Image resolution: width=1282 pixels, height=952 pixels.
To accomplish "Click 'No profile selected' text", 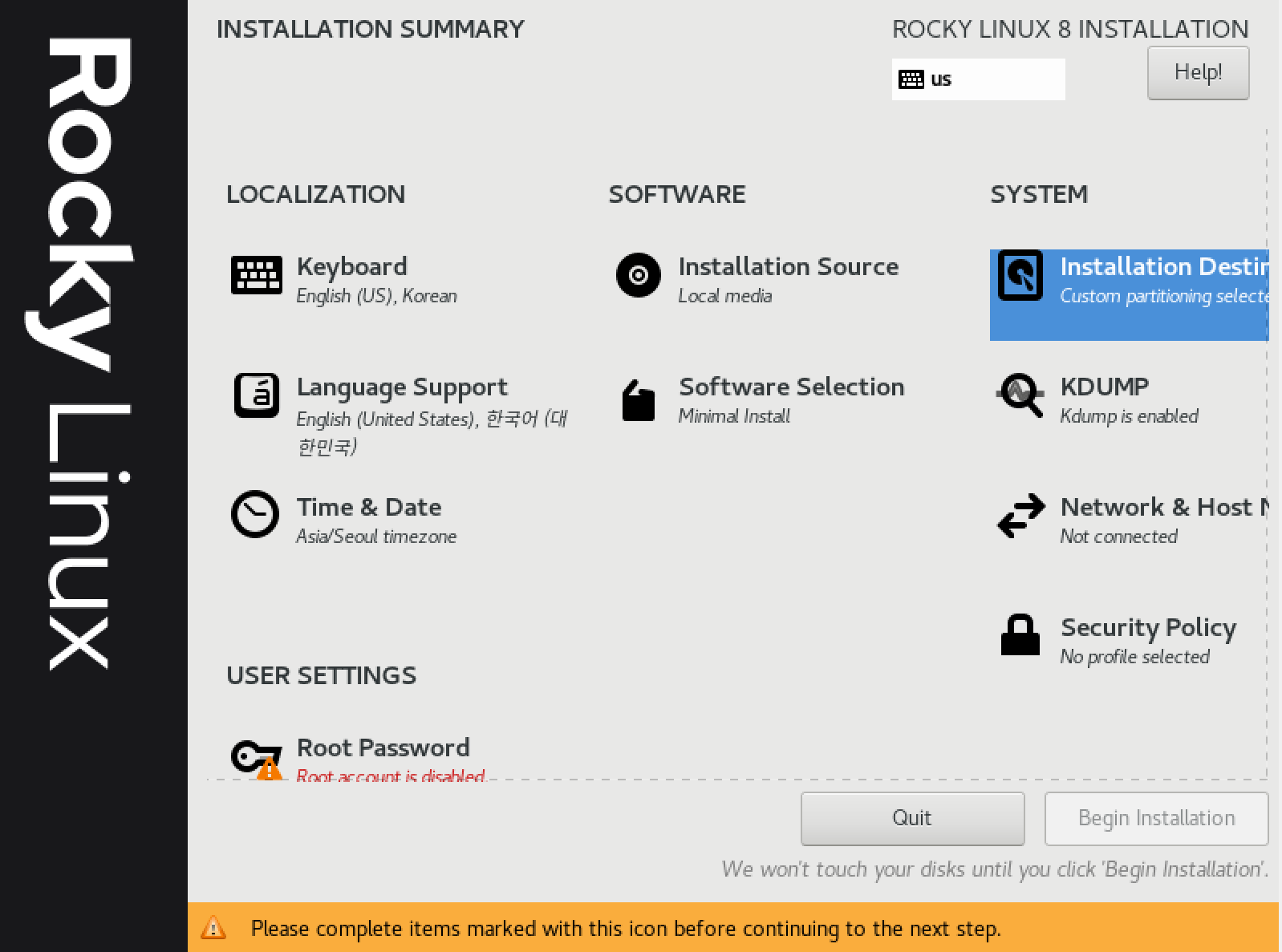I will [1135, 657].
